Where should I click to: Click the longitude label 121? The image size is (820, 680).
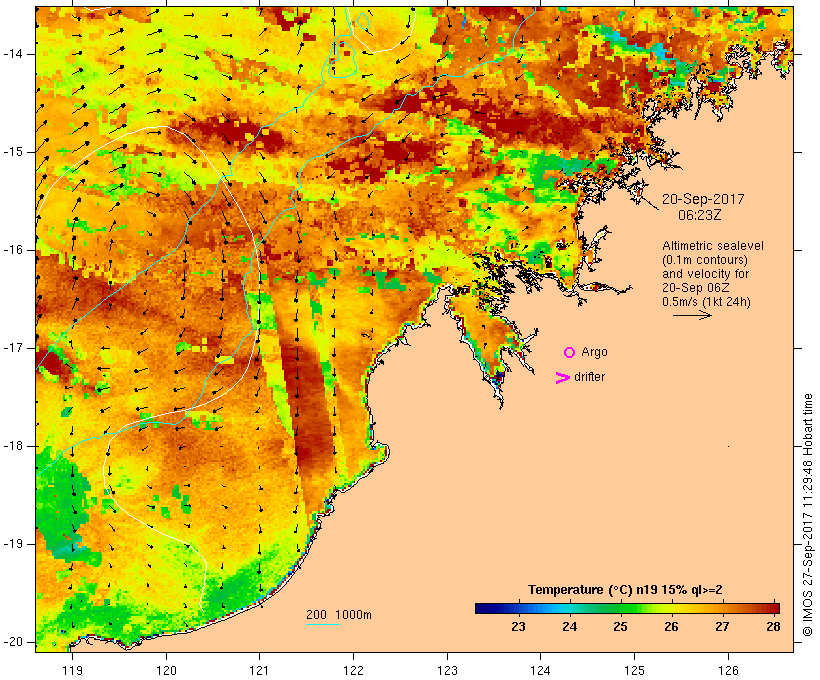259,670
